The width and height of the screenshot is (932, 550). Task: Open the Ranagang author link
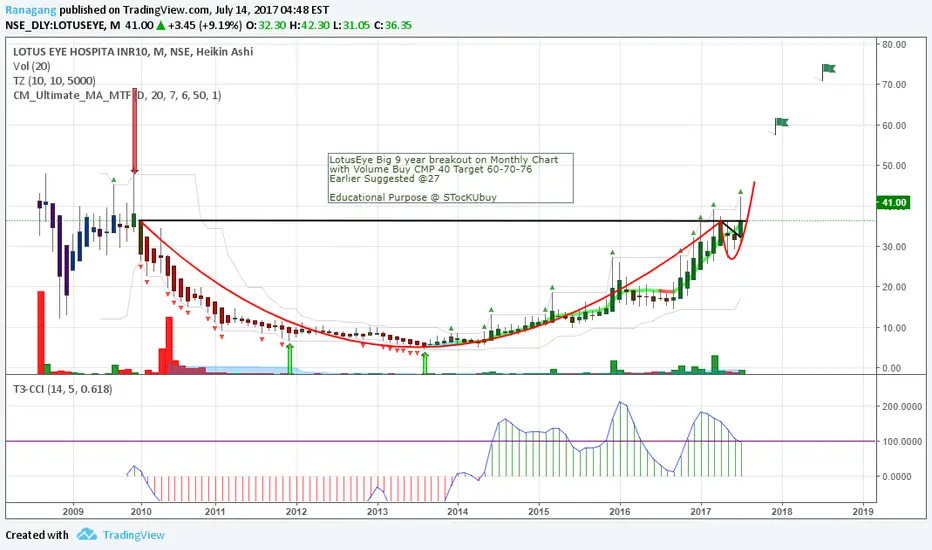point(31,10)
